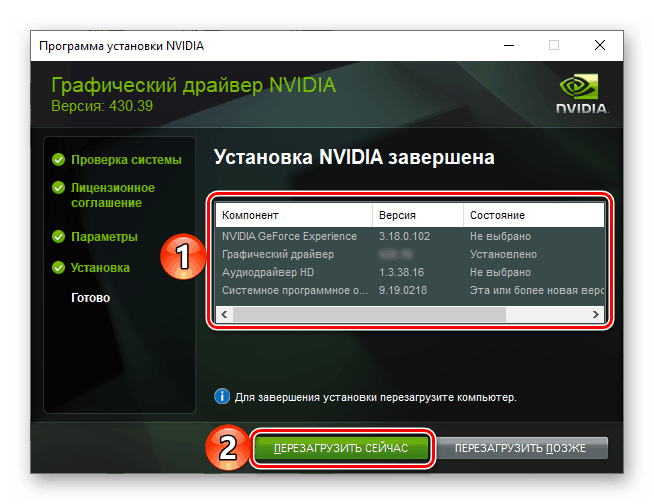The image size is (654, 504).
Task: Select Системное программное о... row
Action: tap(410, 290)
